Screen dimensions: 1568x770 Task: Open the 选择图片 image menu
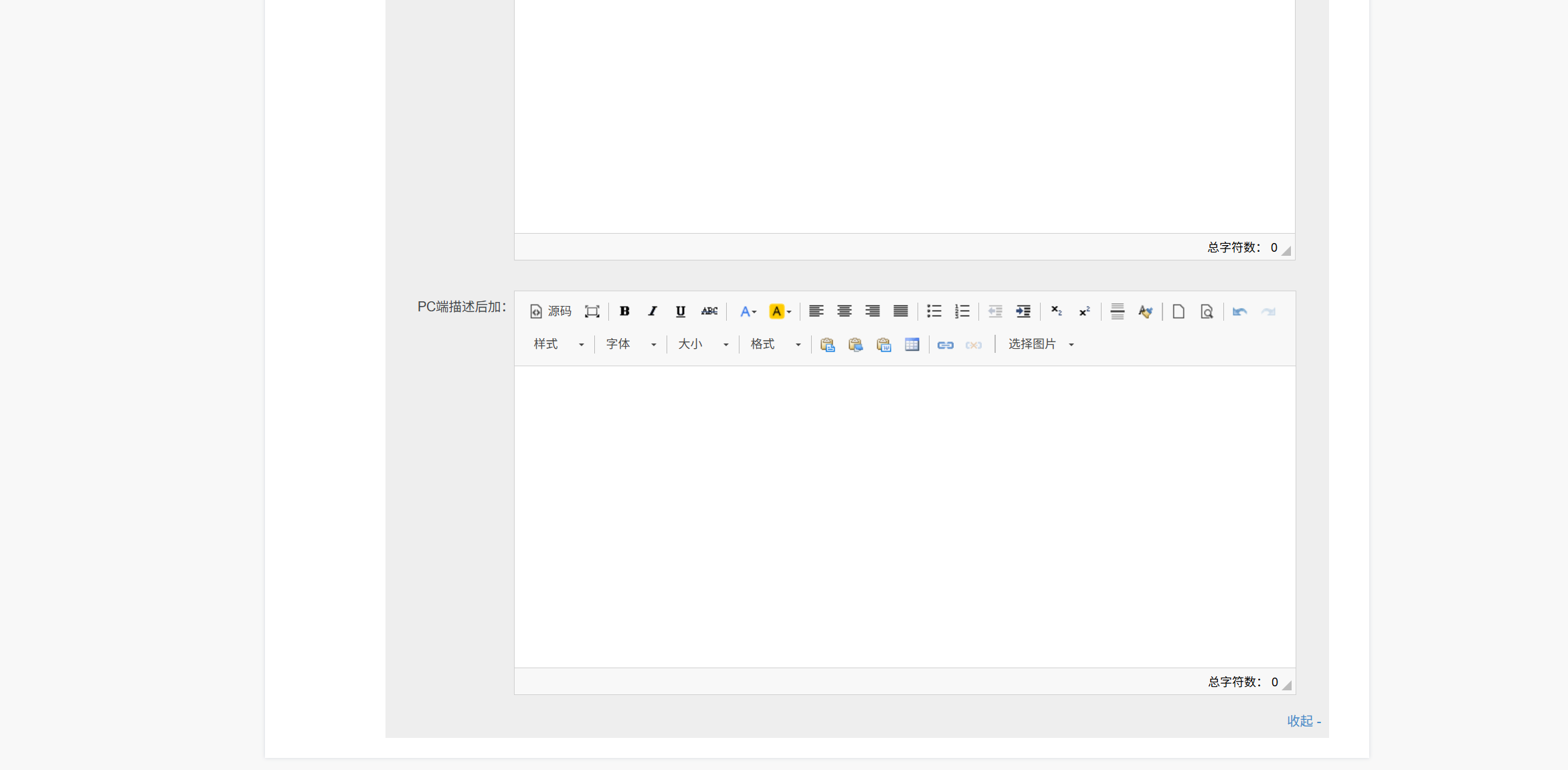(x=1041, y=344)
